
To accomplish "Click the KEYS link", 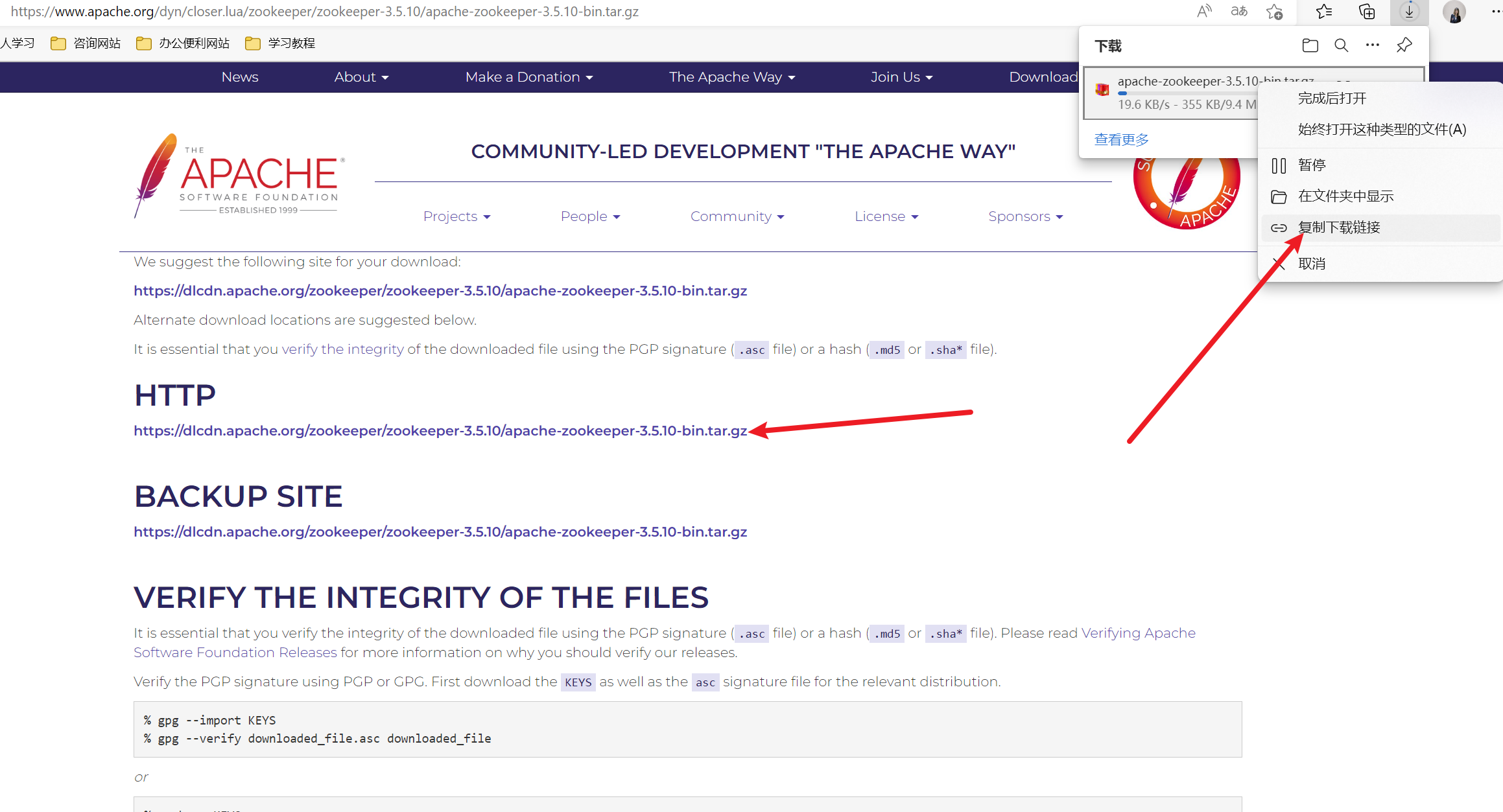I will (x=578, y=682).
